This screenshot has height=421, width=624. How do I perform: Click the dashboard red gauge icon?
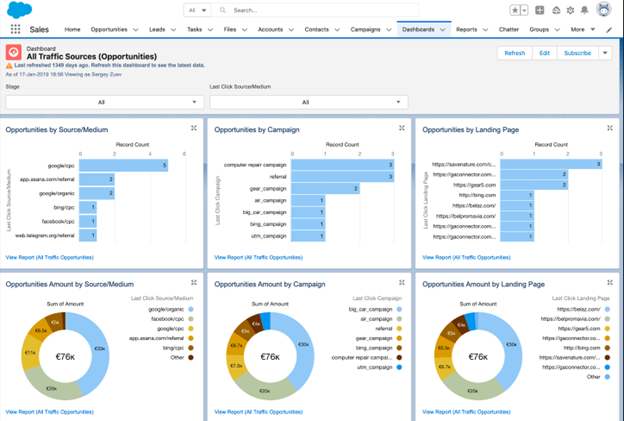14,52
